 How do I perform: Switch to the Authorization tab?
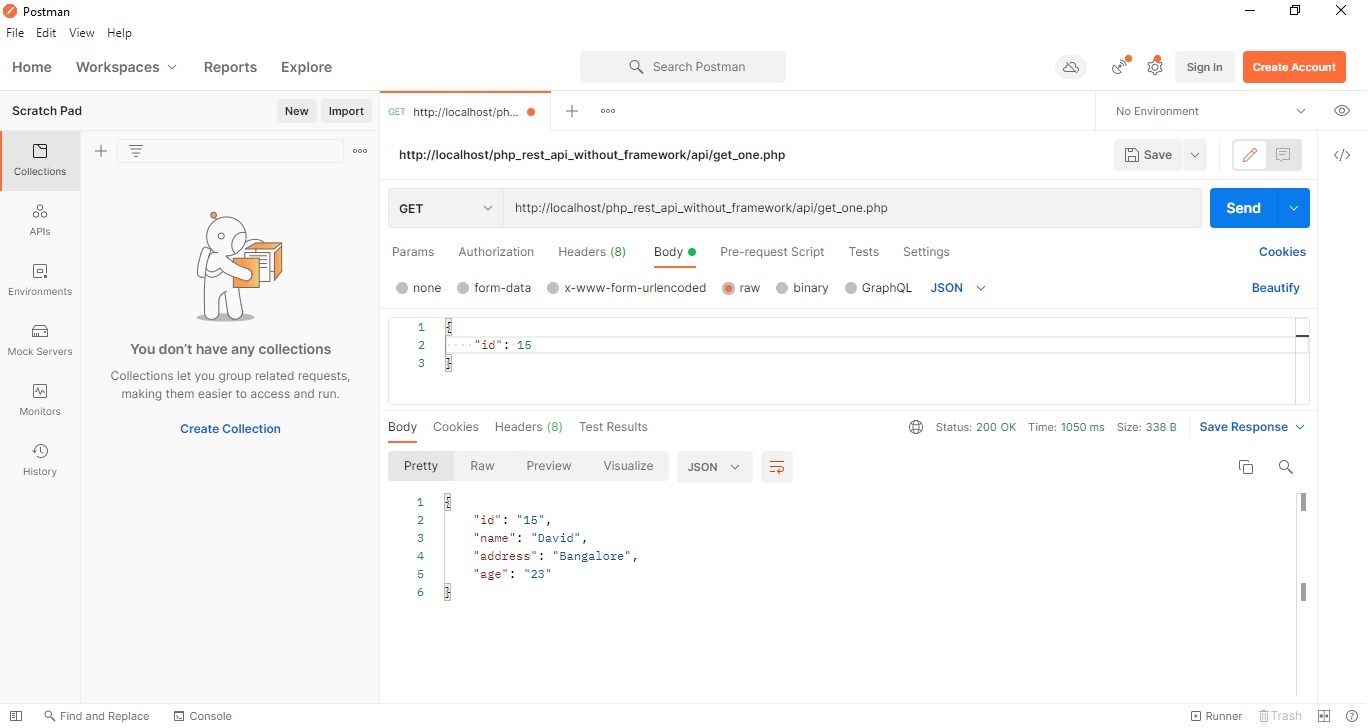click(x=496, y=252)
